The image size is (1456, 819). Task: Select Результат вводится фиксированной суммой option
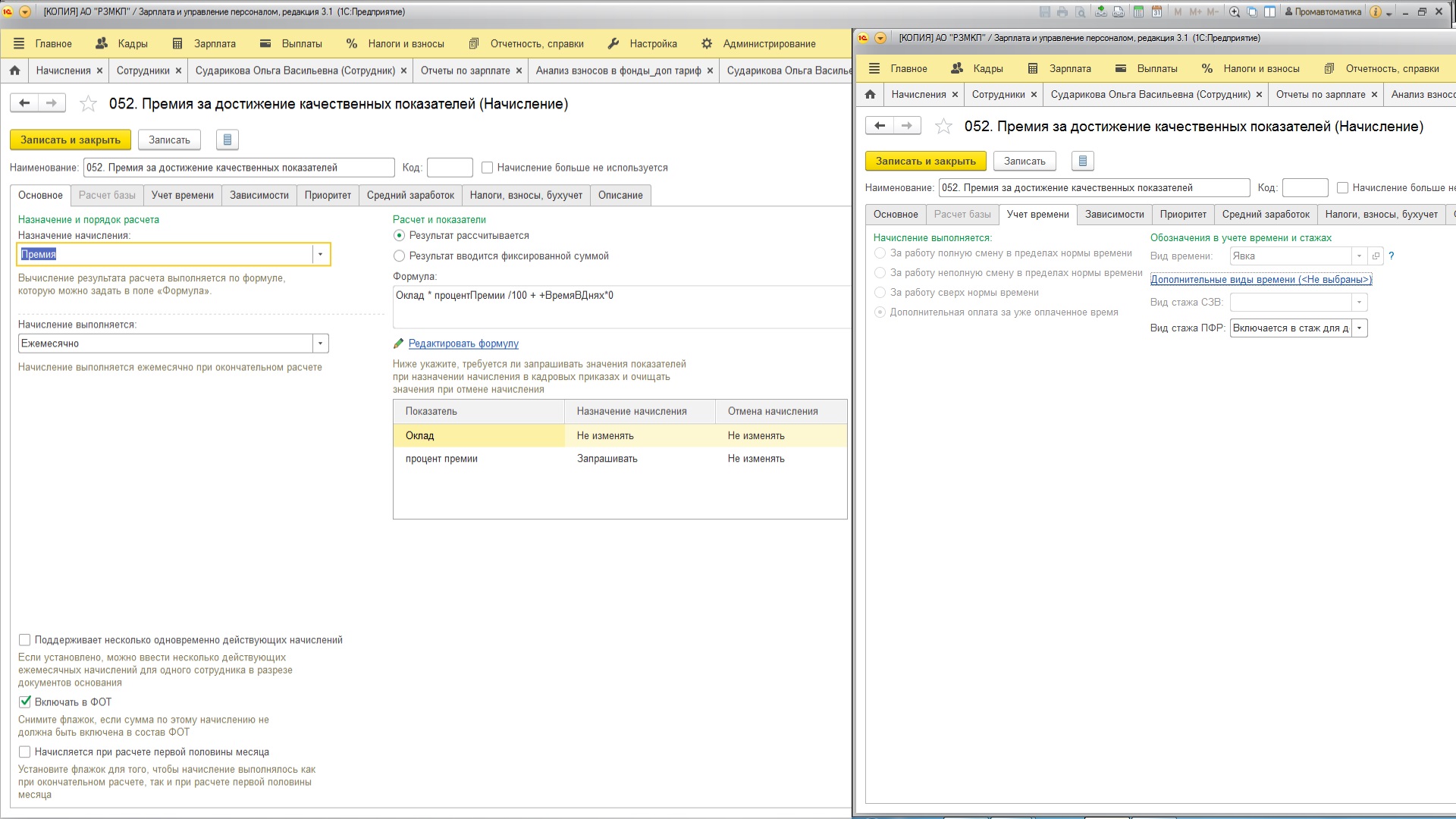coord(400,256)
